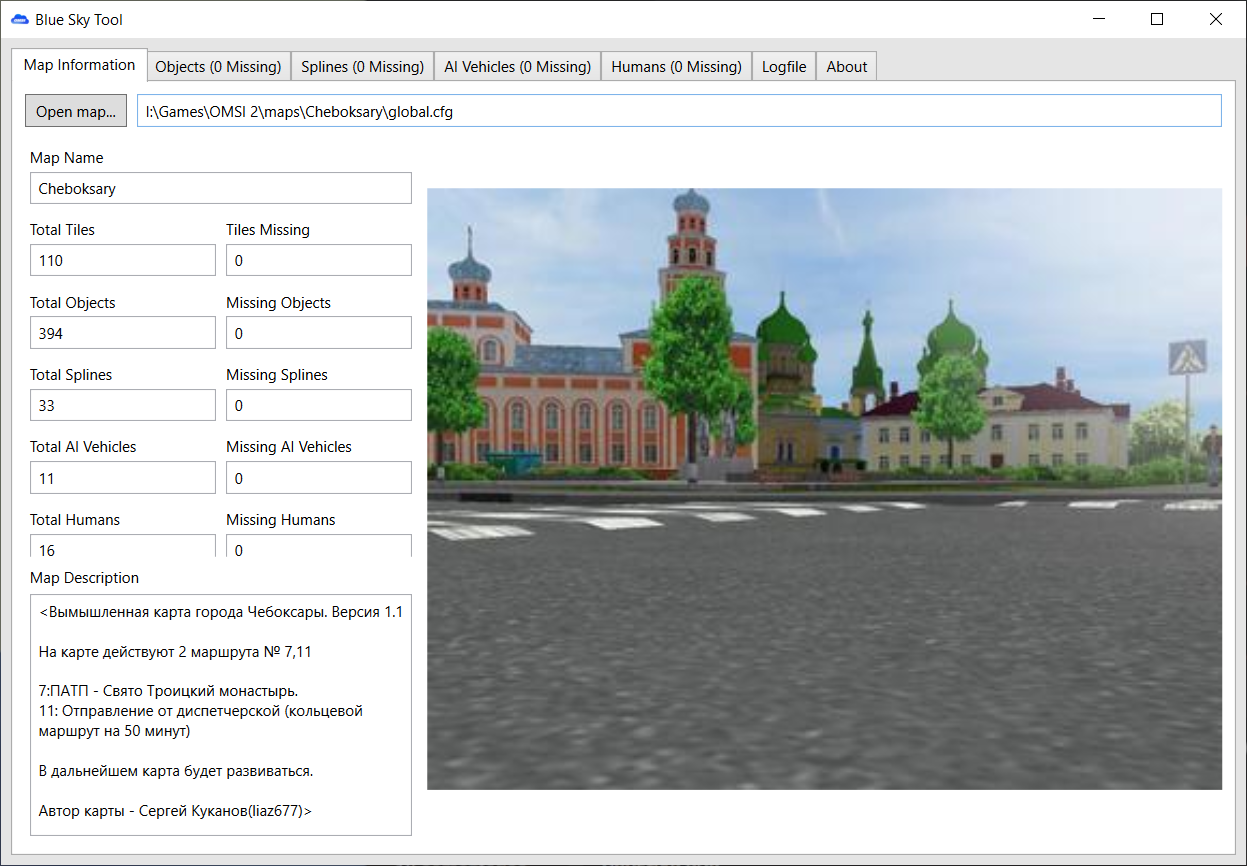The image size is (1247, 866).
Task: Click the map path field with global.cfg
Action: [x=679, y=111]
